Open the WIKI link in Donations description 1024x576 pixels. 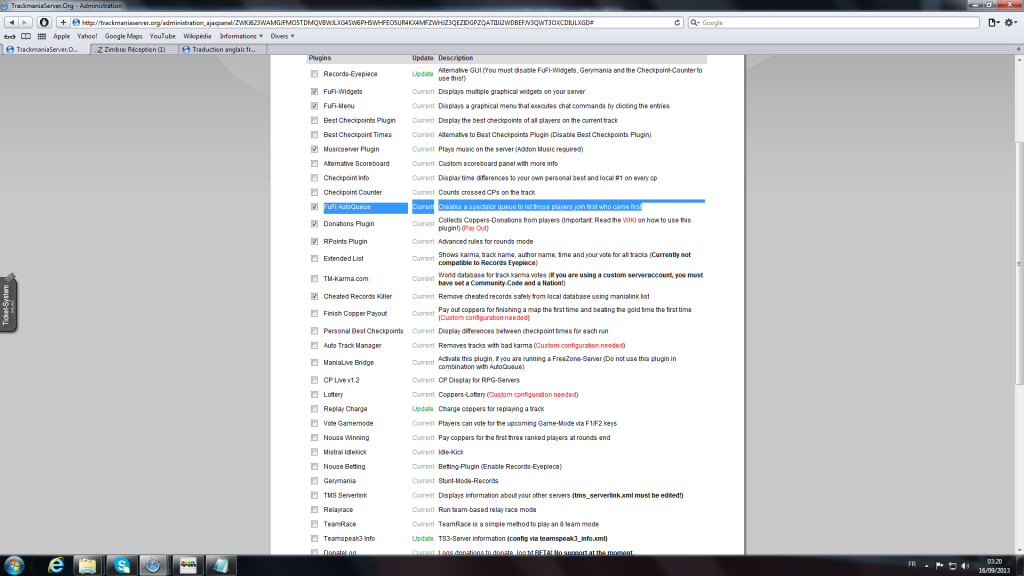(x=629, y=220)
